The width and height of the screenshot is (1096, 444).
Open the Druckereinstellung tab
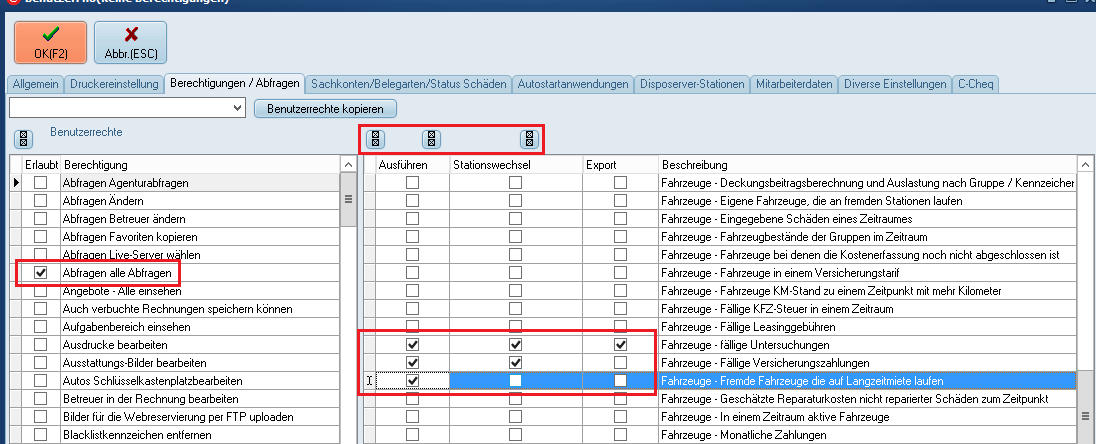pos(114,84)
